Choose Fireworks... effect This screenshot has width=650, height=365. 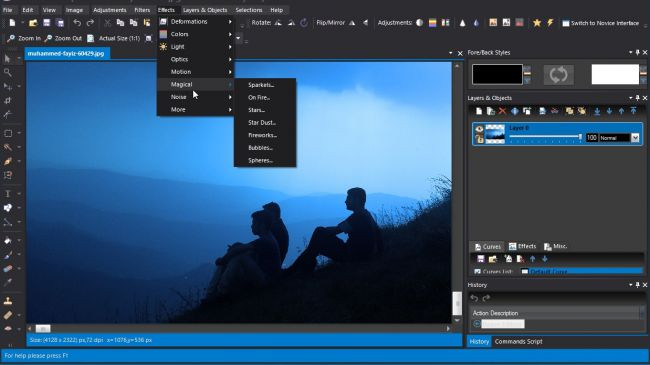coord(265,135)
